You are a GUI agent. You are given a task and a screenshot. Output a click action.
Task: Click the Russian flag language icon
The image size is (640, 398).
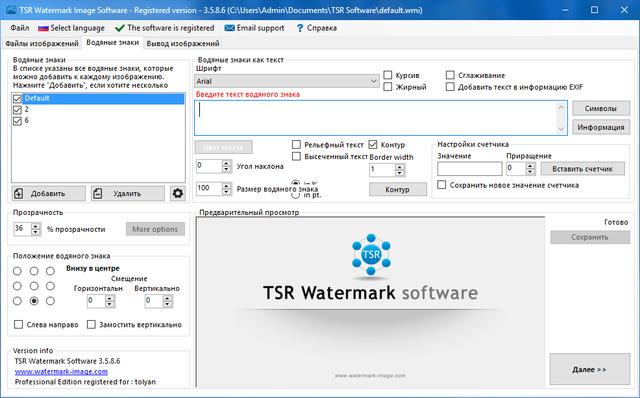[43, 28]
